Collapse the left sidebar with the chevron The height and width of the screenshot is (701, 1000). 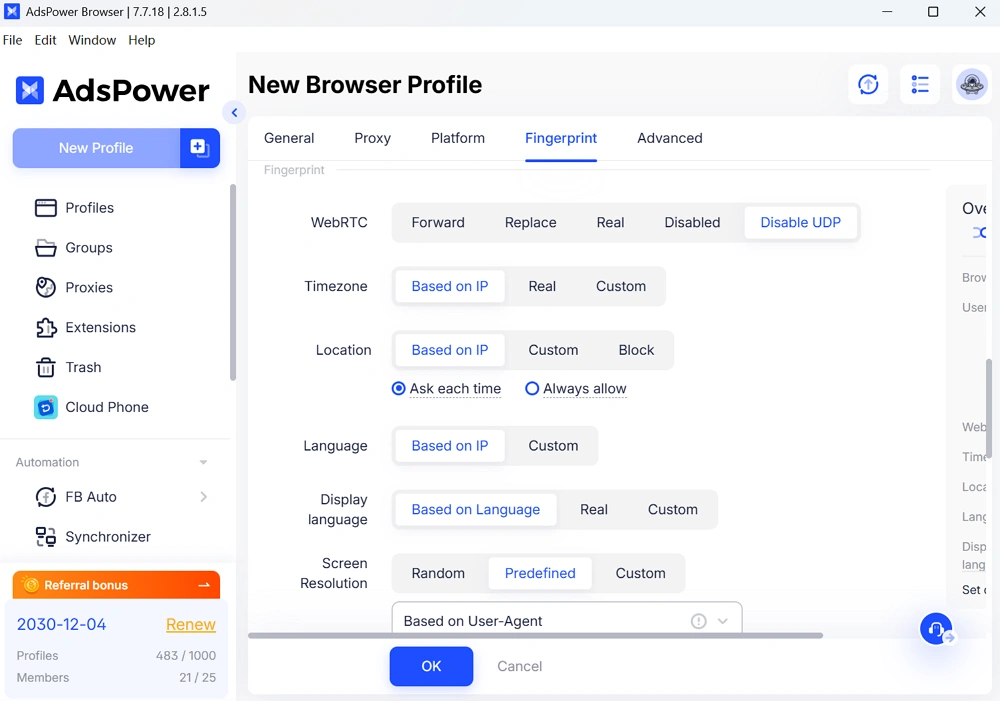234,112
